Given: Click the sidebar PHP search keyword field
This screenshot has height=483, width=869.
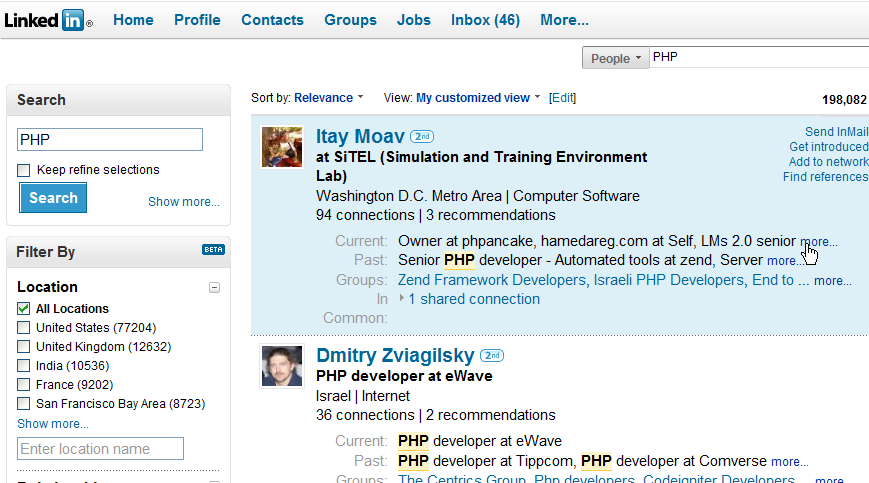Looking at the screenshot, I should click(110, 140).
